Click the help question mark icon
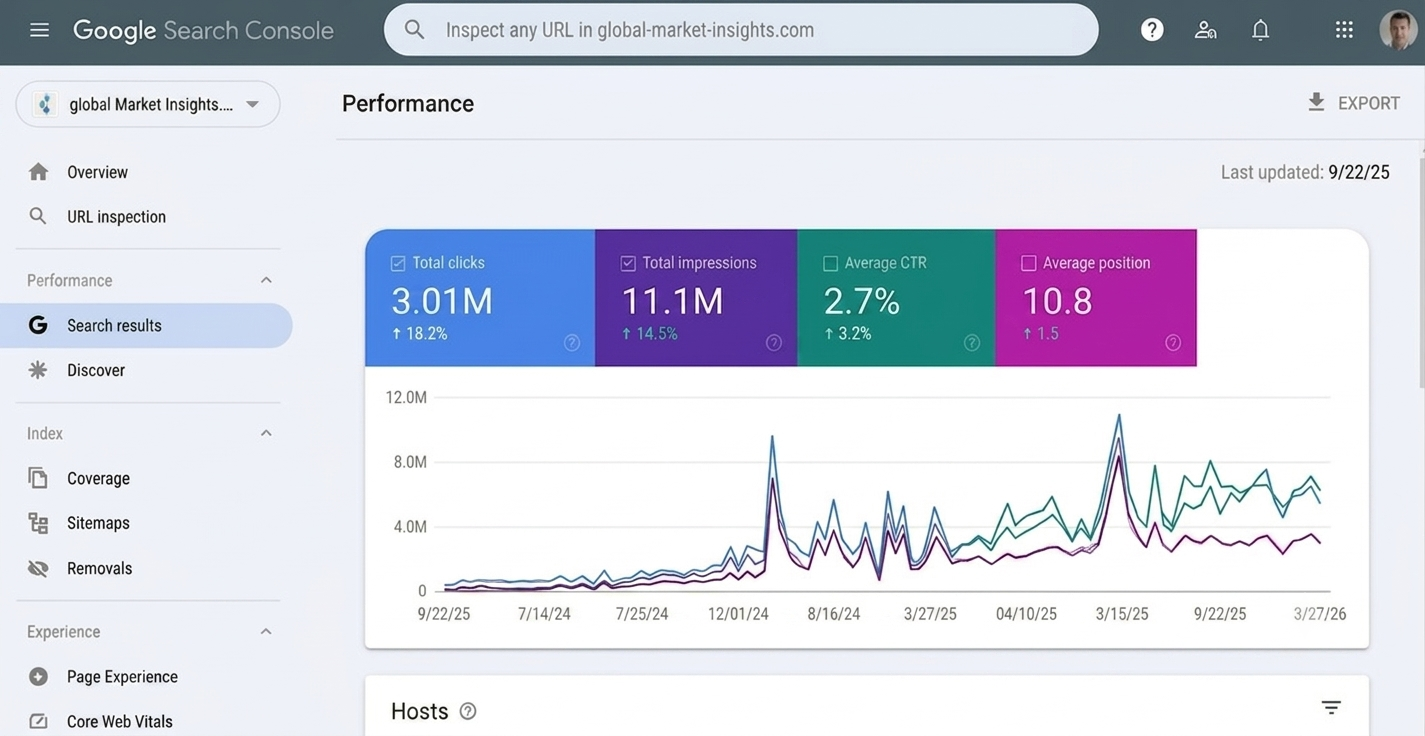The width and height of the screenshot is (1425, 736). pyautogui.click(x=1152, y=30)
